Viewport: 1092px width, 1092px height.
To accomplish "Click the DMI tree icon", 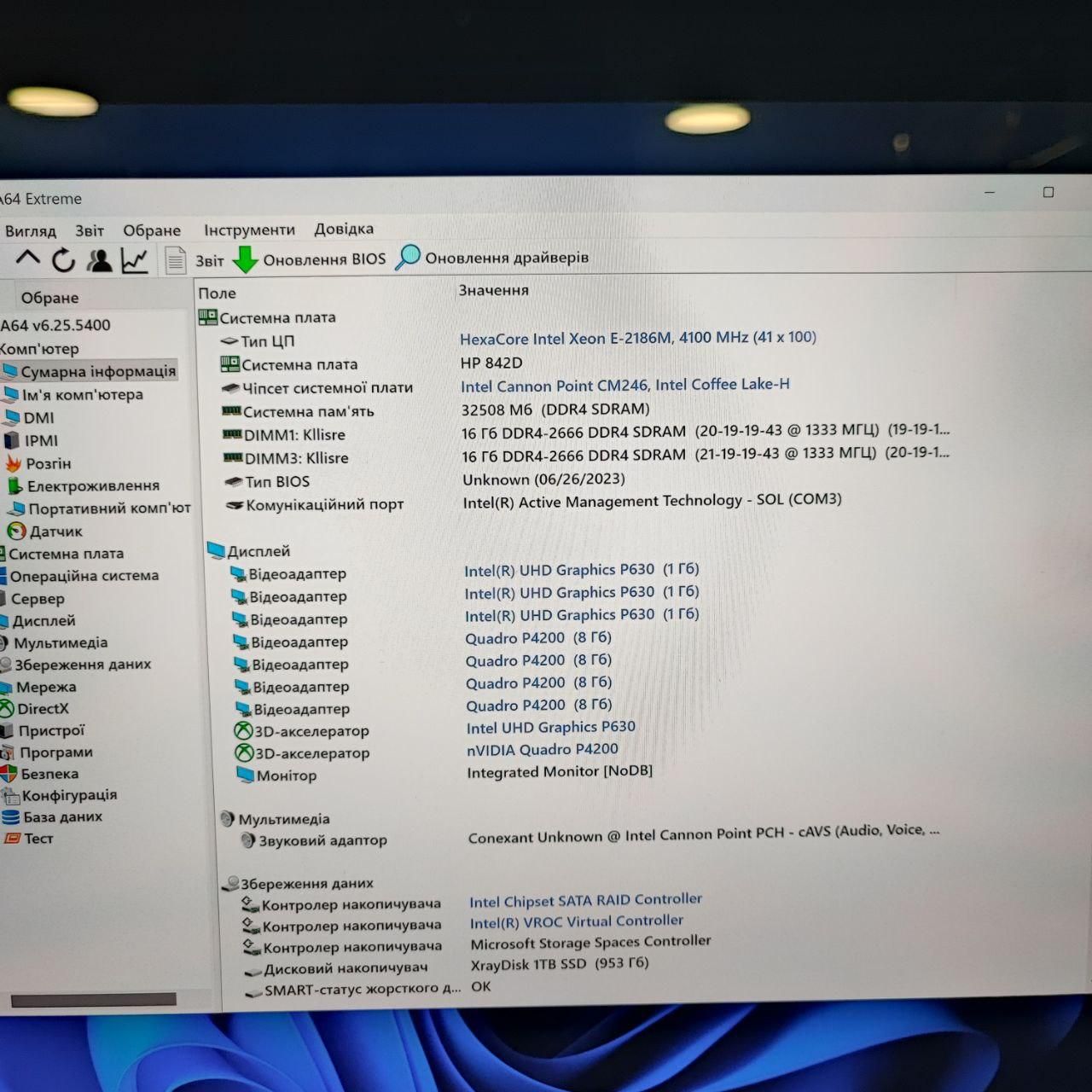I will 11,417.
